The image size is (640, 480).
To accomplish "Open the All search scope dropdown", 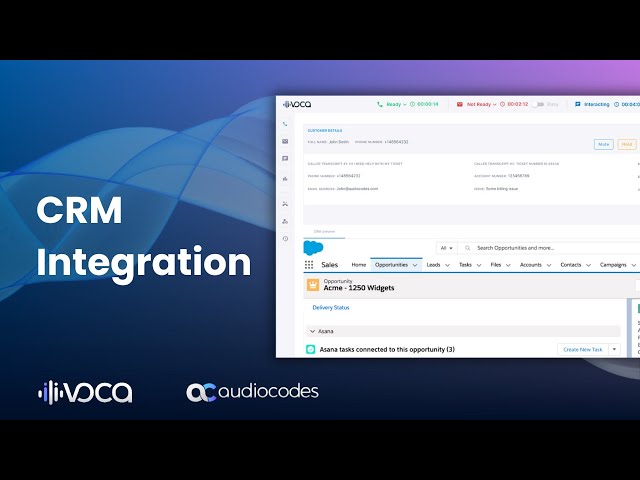I will point(447,248).
